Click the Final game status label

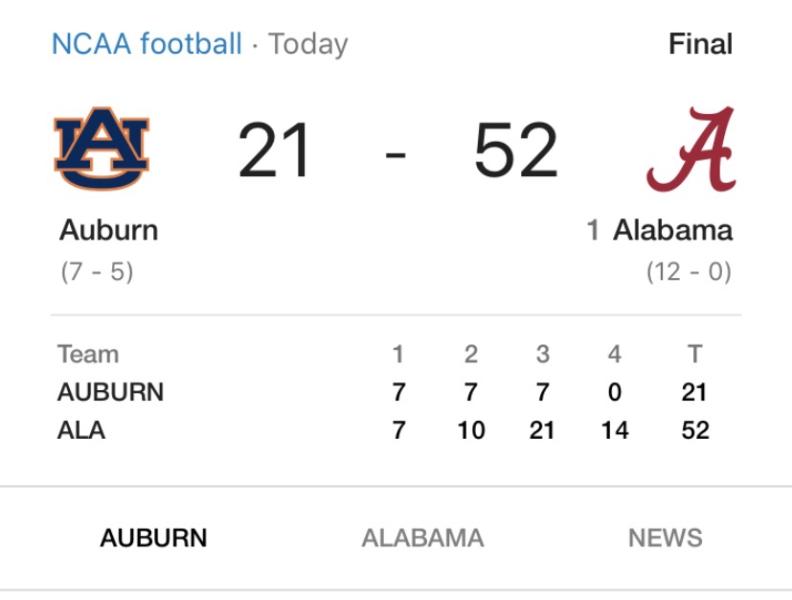(x=701, y=44)
